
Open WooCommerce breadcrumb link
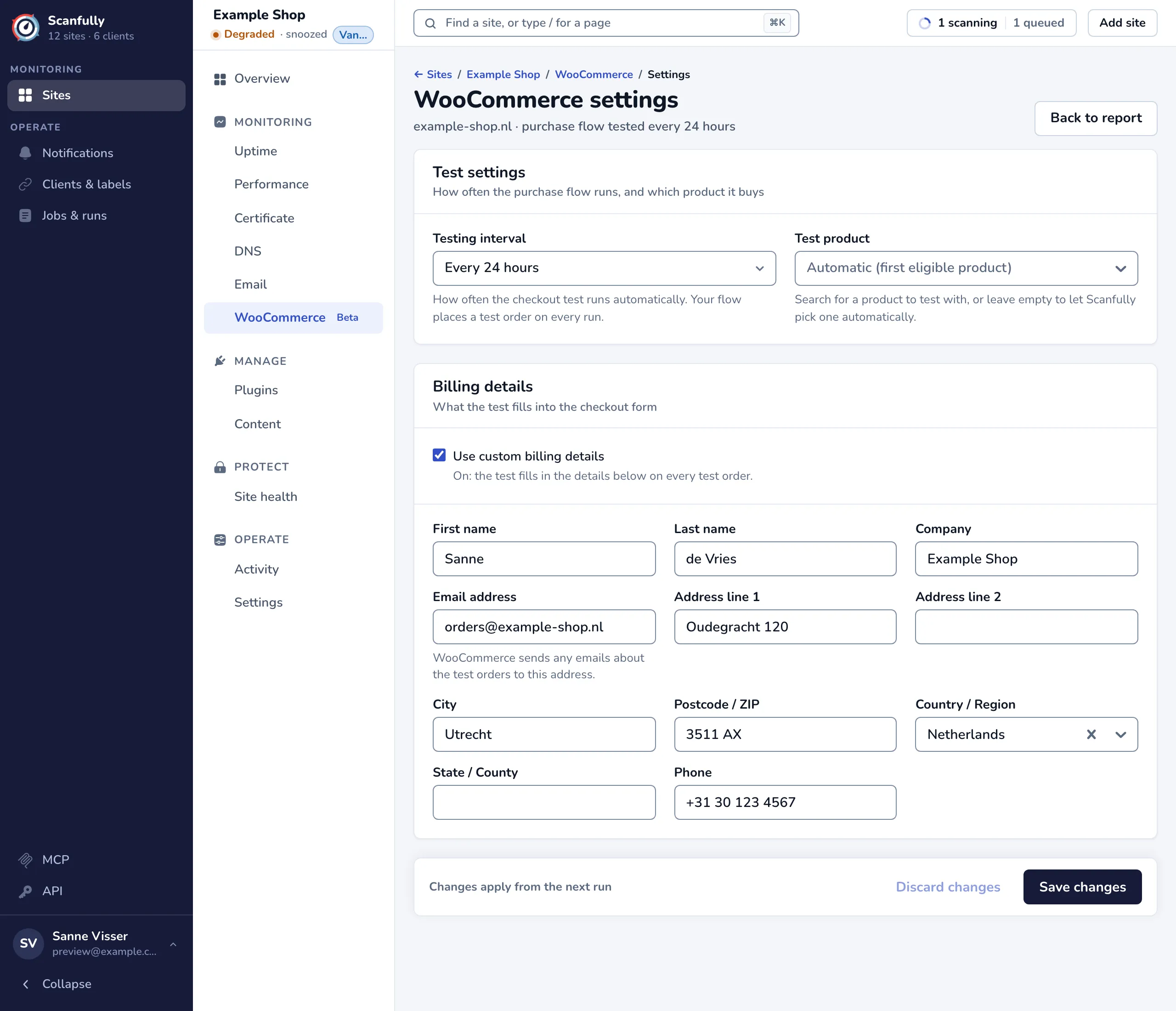tap(594, 74)
